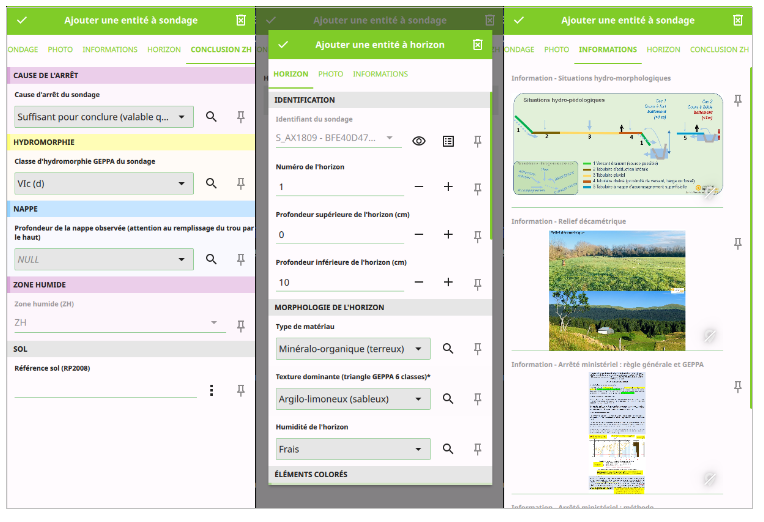
Task: Click the search icon for Type de matériau
Action: [448, 348]
